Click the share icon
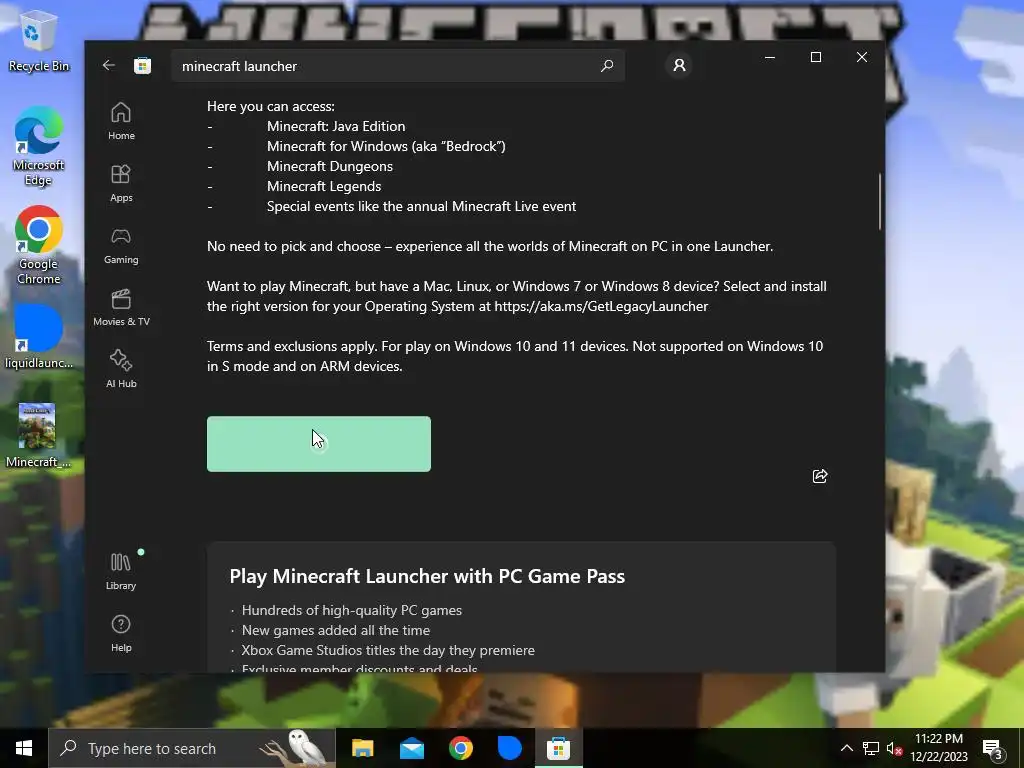 820,476
